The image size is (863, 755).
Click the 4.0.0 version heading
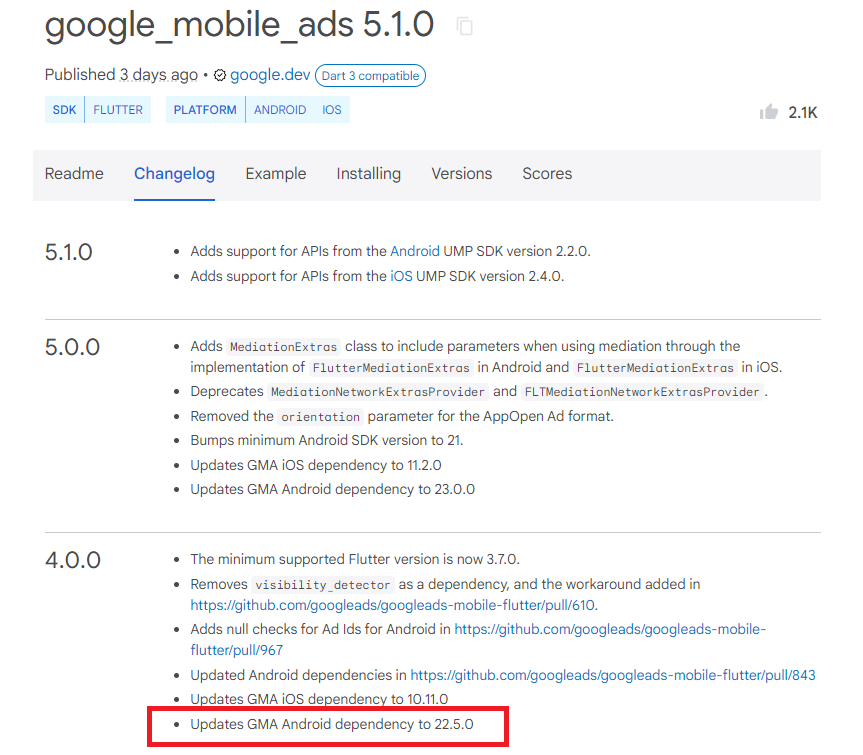point(73,560)
